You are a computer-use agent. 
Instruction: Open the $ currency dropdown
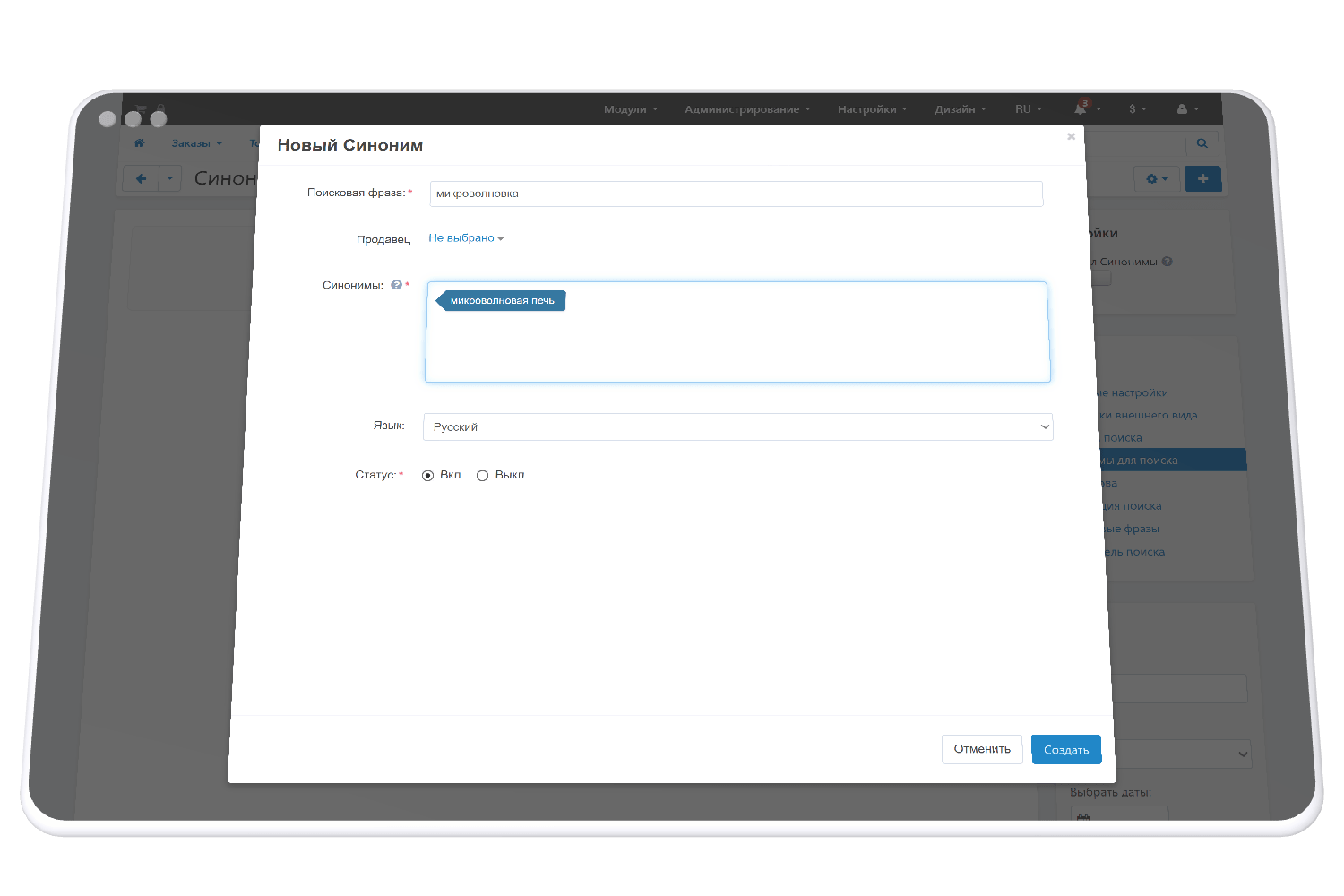pos(1137,109)
